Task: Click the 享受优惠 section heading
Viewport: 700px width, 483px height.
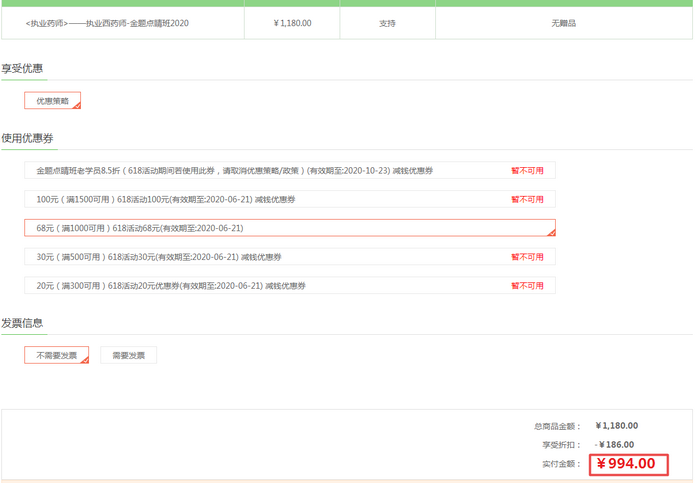Action: point(22,69)
